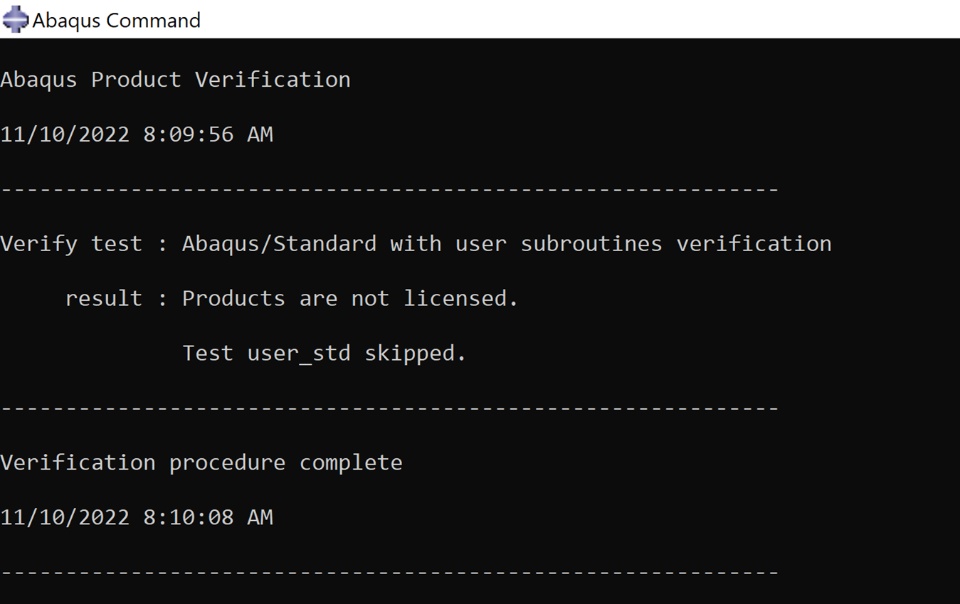This screenshot has height=604, width=960.
Task: Click the "Abaqus Command" window title text
Action: (x=116, y=20)
